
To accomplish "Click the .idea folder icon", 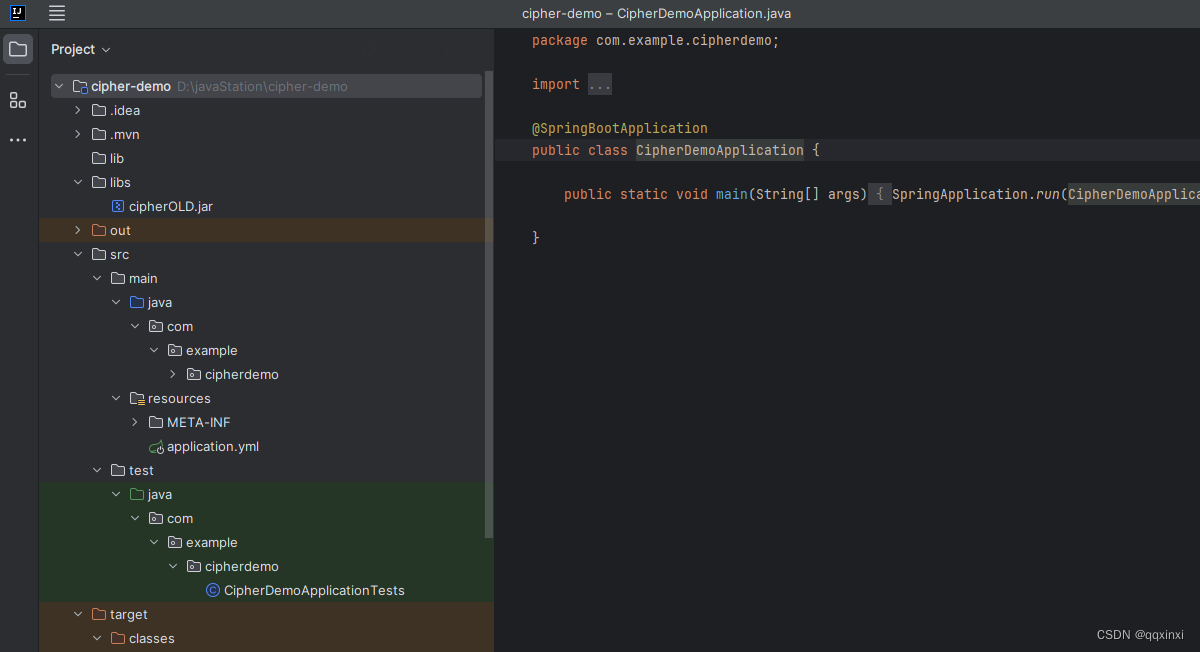I will pyautogui.click(x=99, y=110).
